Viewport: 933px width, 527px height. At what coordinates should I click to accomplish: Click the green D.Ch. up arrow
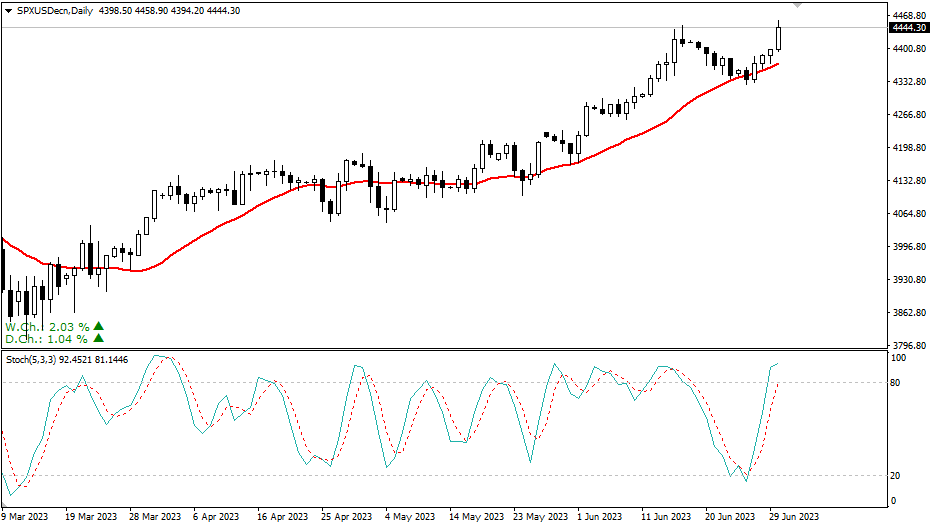point(98,339)
